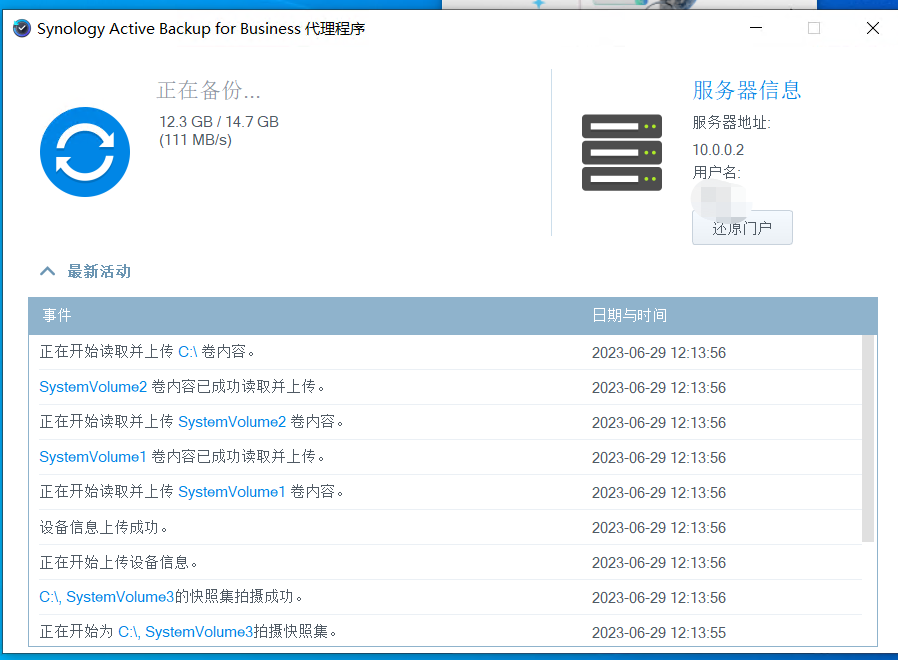Click the 12.3 GB / 14.7 GB progress text
Screen dimensions: 898x660
click(219, 122)
